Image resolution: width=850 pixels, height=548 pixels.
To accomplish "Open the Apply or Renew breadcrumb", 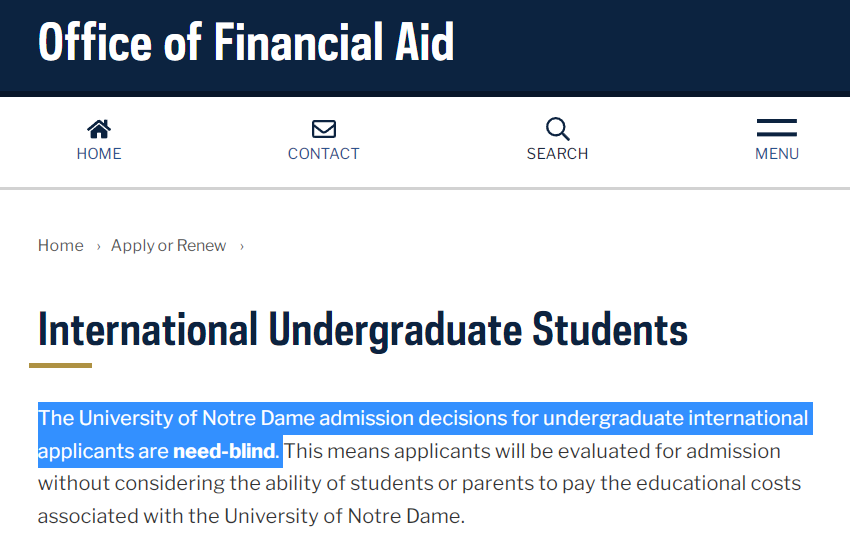I will [168, 246].
